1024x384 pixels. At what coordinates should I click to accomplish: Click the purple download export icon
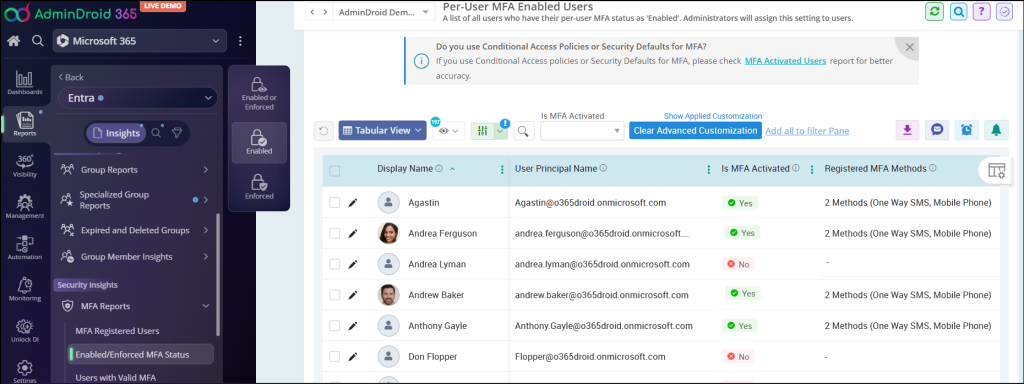tap(906, 130)
